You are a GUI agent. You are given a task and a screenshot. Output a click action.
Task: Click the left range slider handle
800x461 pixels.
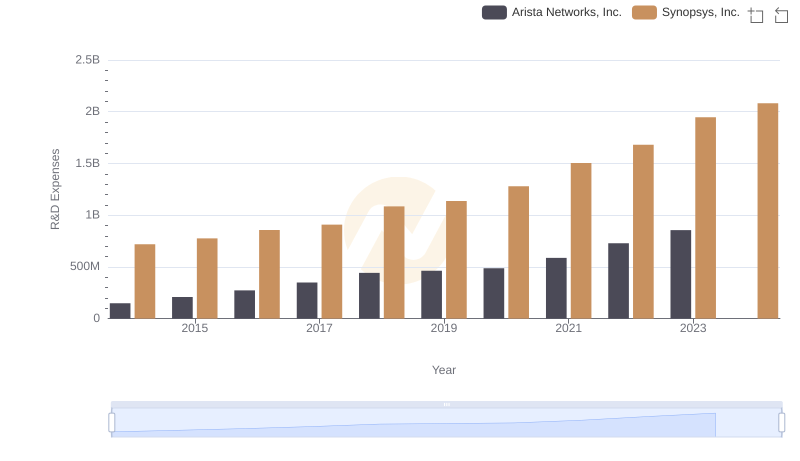[112, 423]
